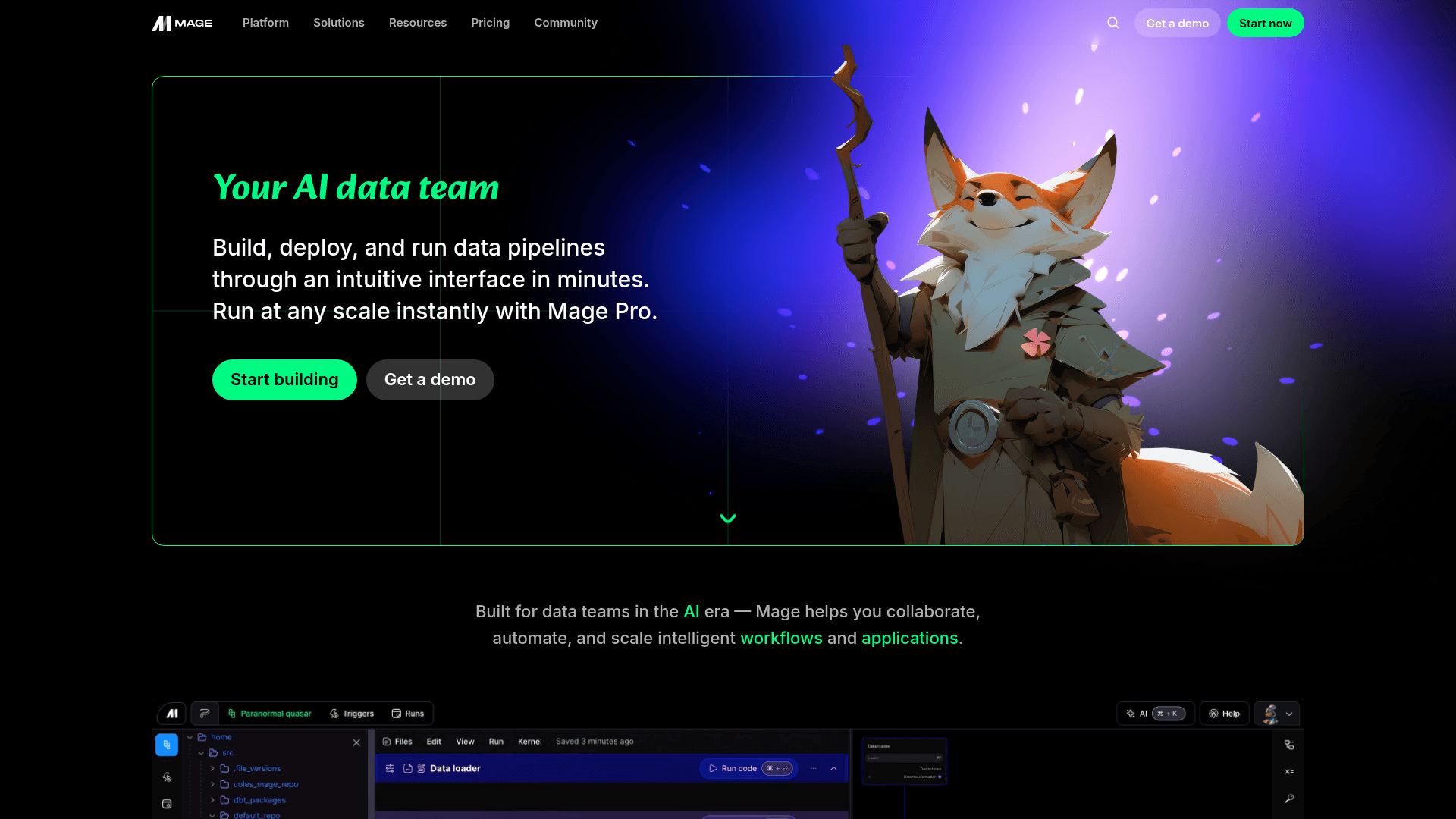The height and width of the screenshot is (819, 1456).
Task: Open the account avatar dropdown
Action: click(1277, 714)
